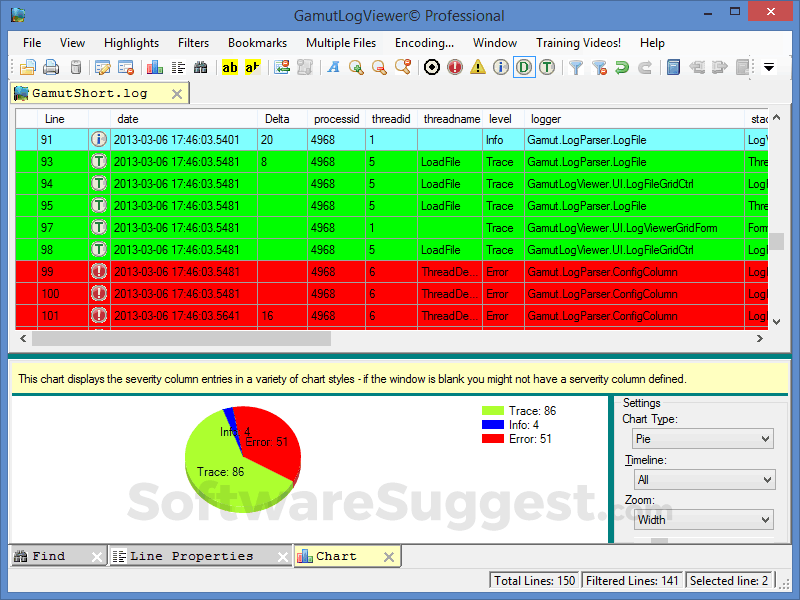Screen dimensions: 800x600
Task: Click the bullseye target toolbar icon
Action: pos(433,67)
